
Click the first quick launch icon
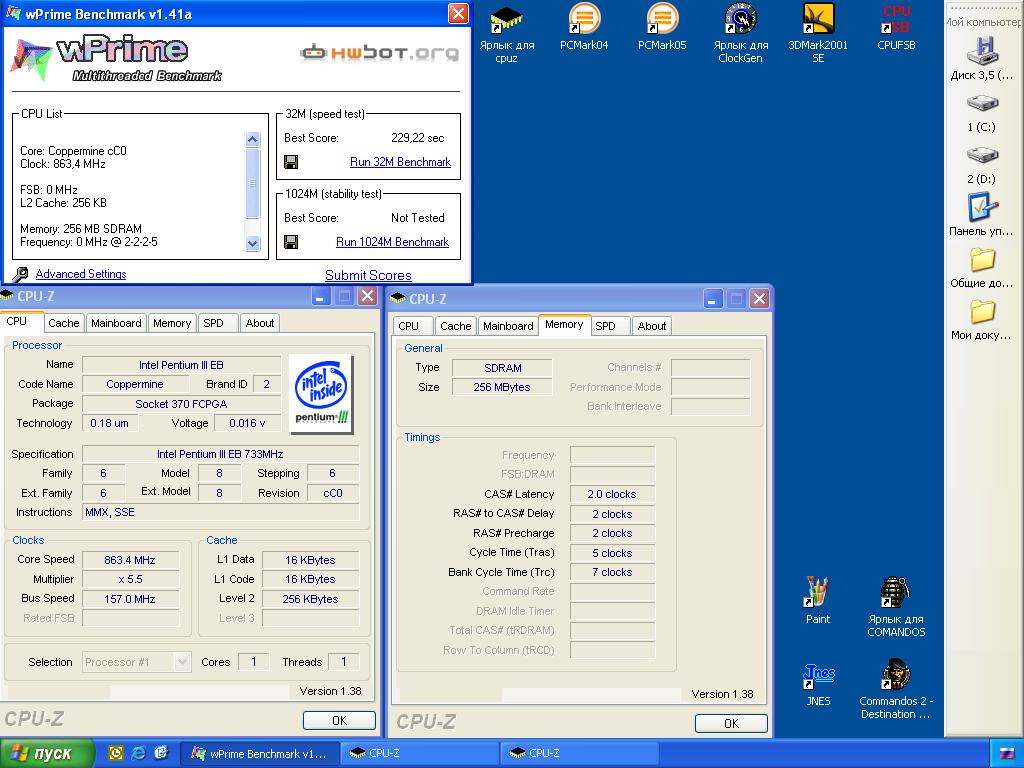click(116, 753)
